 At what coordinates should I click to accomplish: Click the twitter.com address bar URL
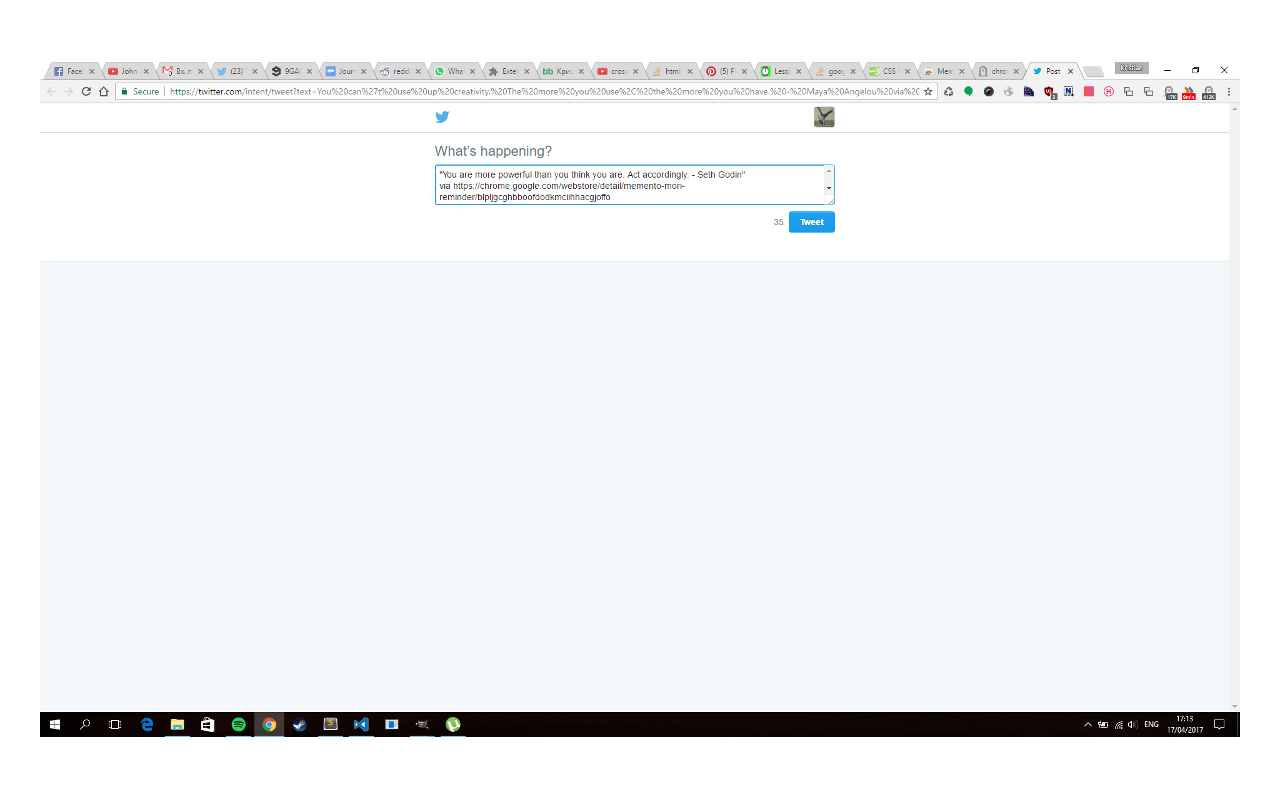544,91
